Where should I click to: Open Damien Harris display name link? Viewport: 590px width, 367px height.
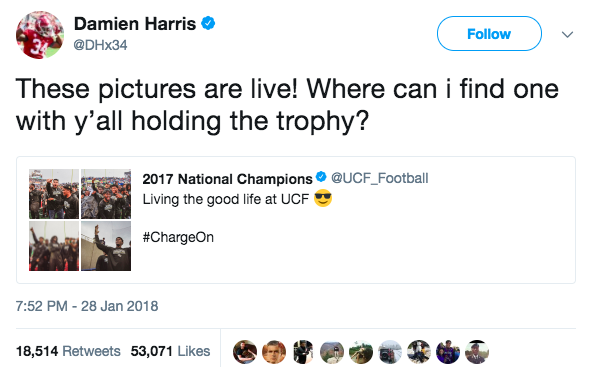(135, 24)
